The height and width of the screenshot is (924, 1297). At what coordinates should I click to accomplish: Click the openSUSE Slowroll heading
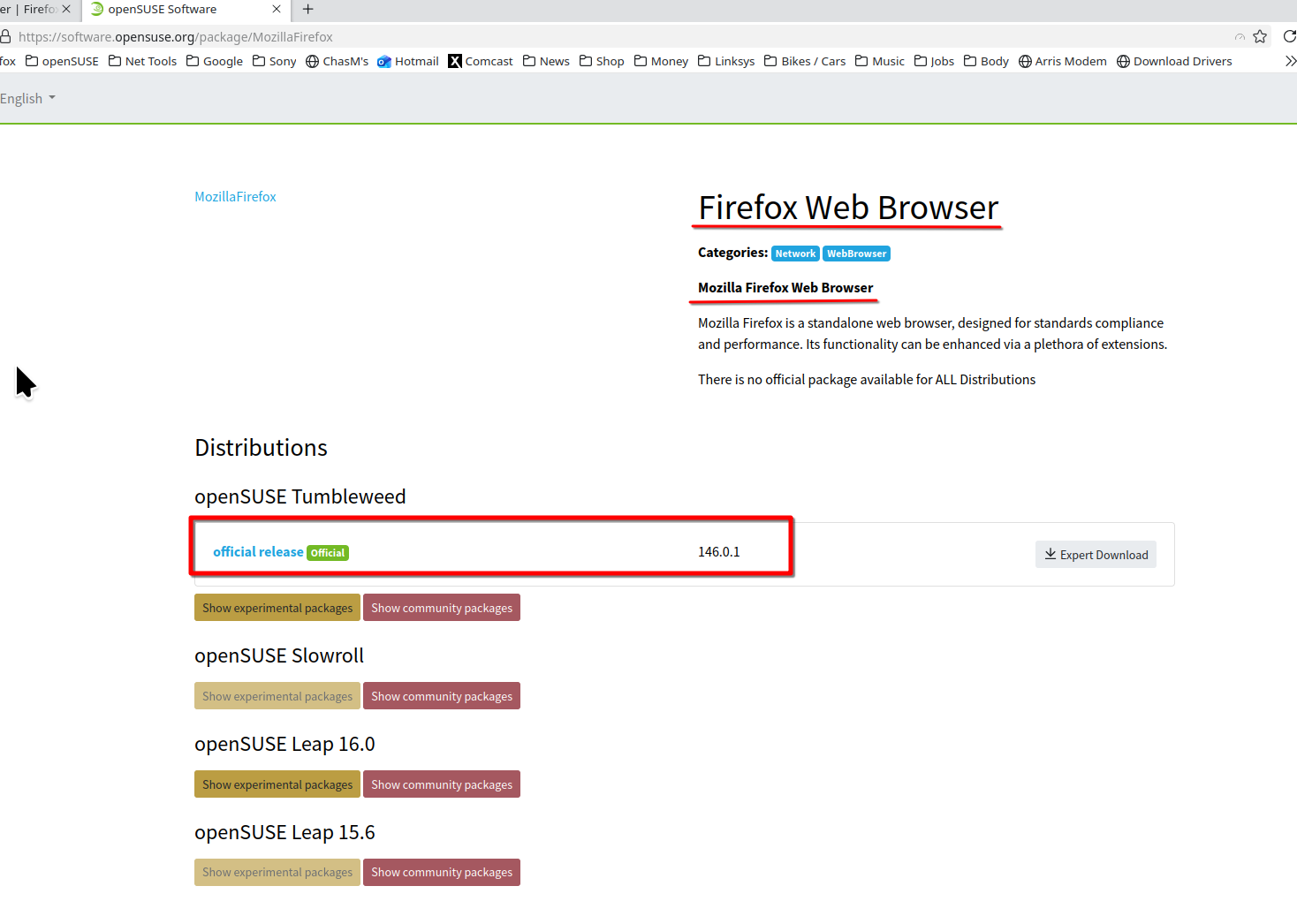(279, 655)
